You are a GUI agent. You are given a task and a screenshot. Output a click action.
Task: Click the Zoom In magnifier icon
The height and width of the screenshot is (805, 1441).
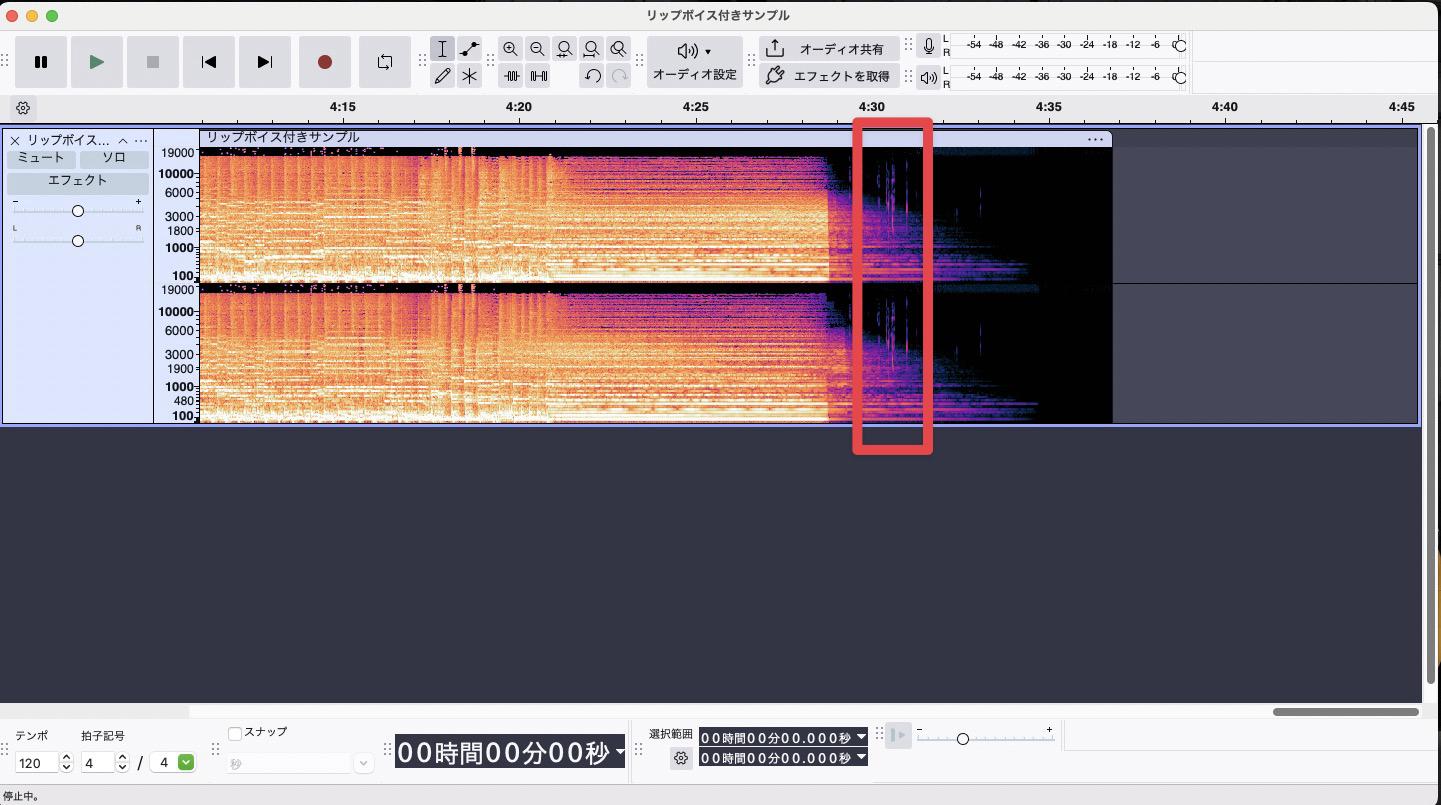tap(511, 49)
